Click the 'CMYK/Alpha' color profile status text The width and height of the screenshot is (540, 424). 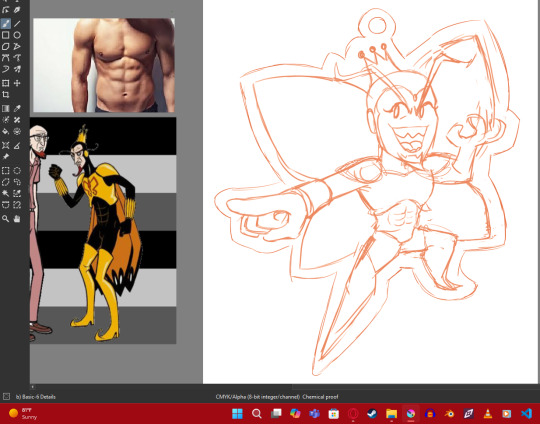(277, 397)
